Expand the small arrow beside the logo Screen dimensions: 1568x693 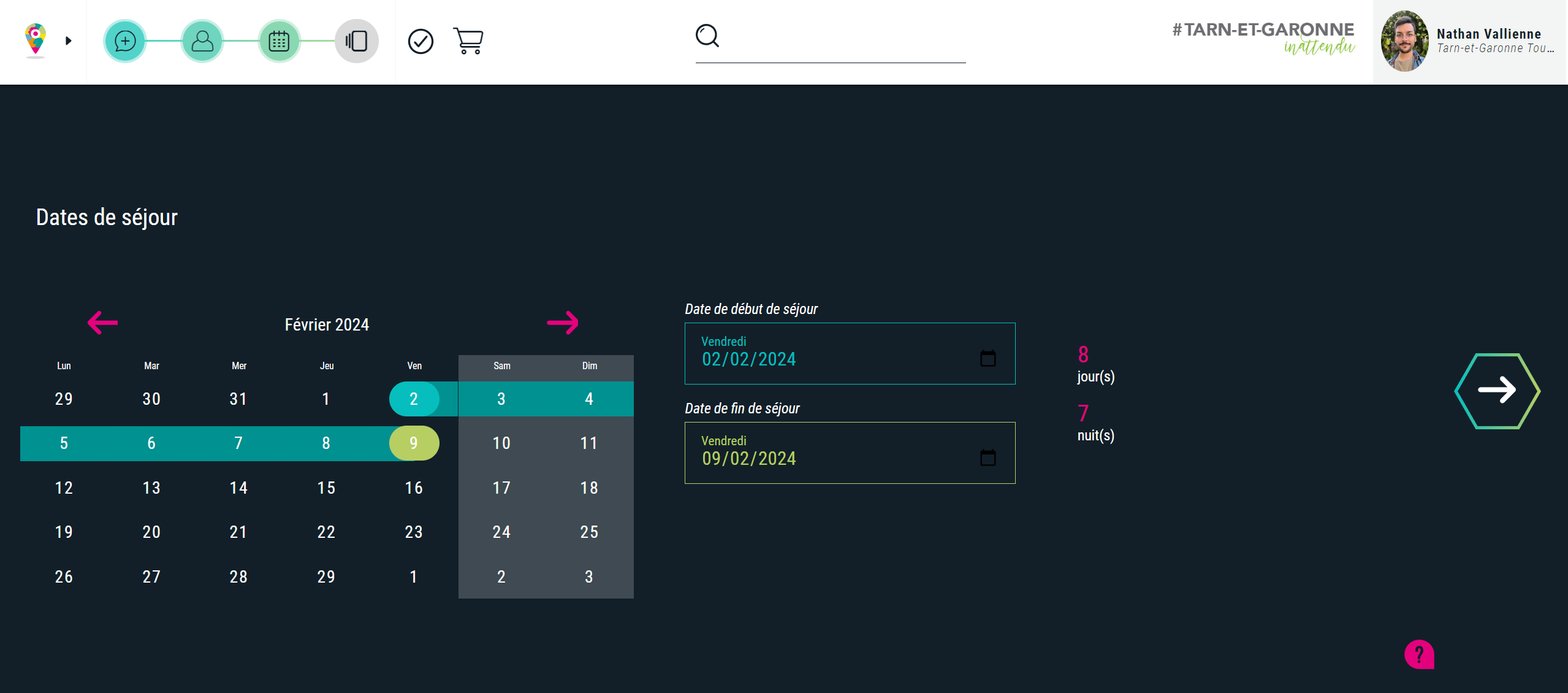(x=69, y=41)
